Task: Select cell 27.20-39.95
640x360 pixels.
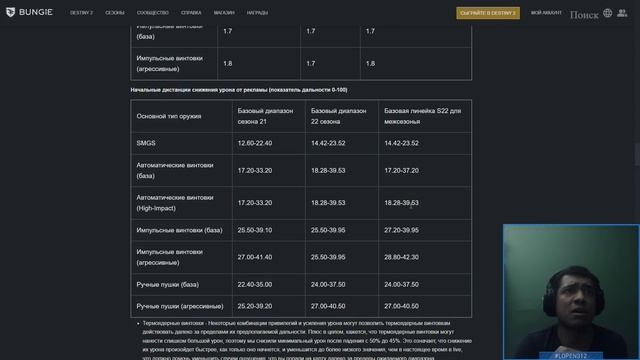Action: click(x=401, y=230)
